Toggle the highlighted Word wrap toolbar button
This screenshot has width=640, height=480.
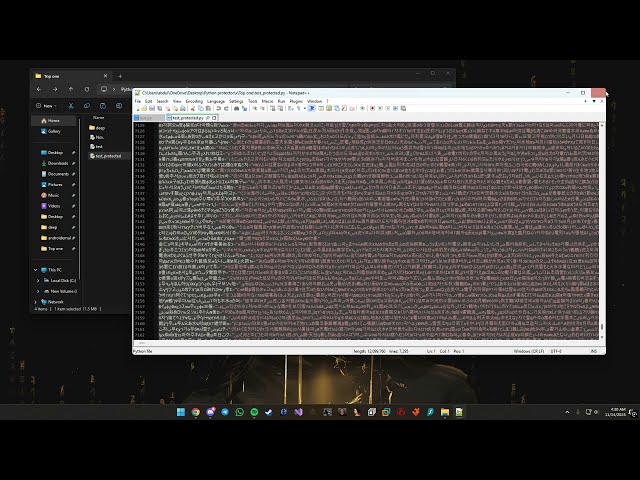coord(311,109)
